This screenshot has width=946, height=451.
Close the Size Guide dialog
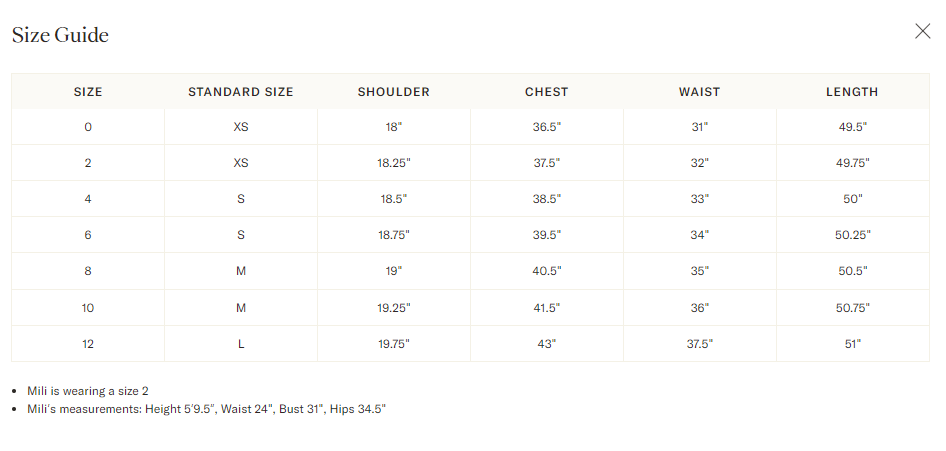pos(922,31)
